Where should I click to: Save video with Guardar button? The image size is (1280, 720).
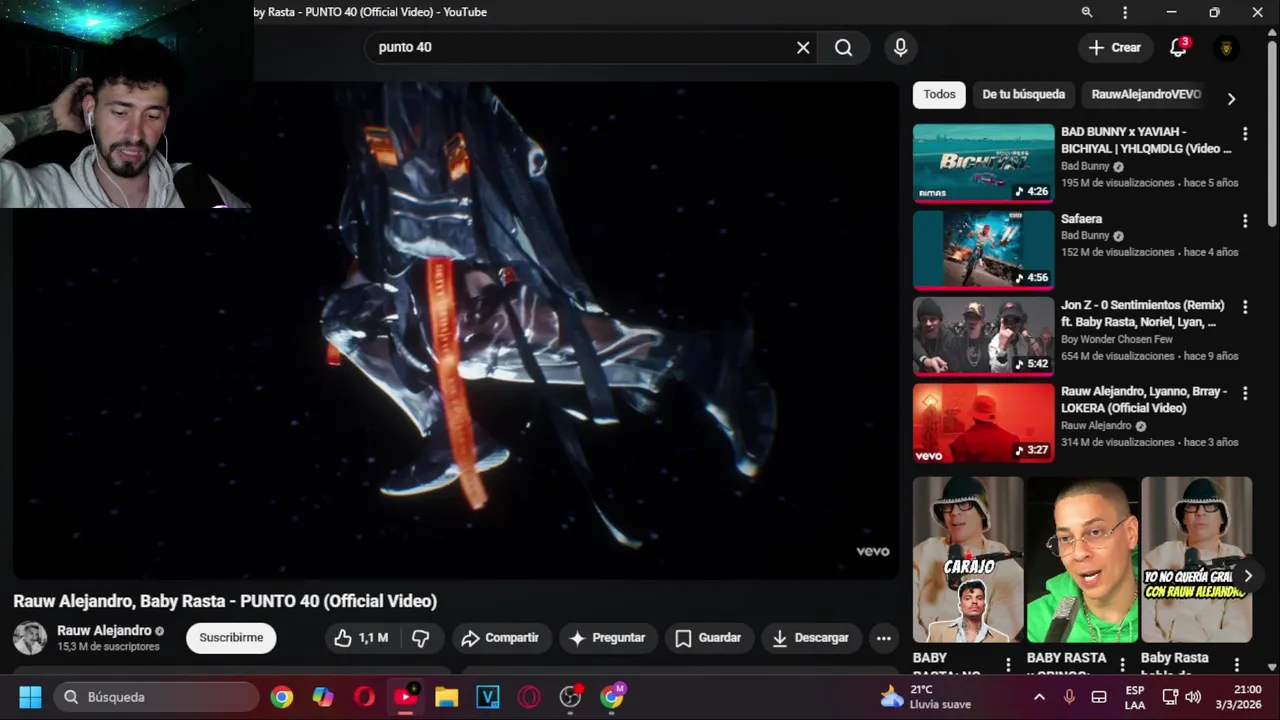708,638
